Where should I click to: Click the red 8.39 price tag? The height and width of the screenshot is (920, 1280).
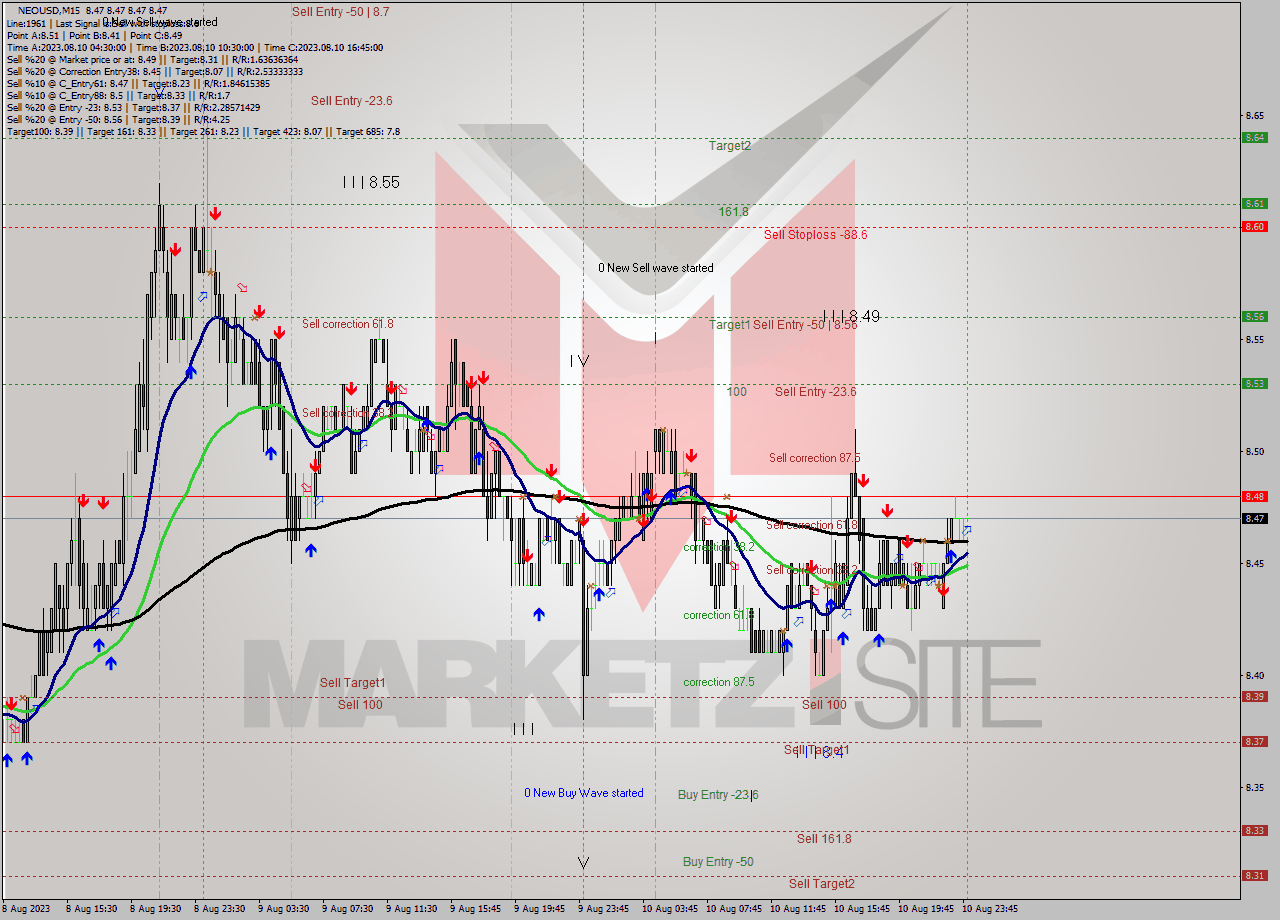pyautogui.click(x=1254, y=697)
